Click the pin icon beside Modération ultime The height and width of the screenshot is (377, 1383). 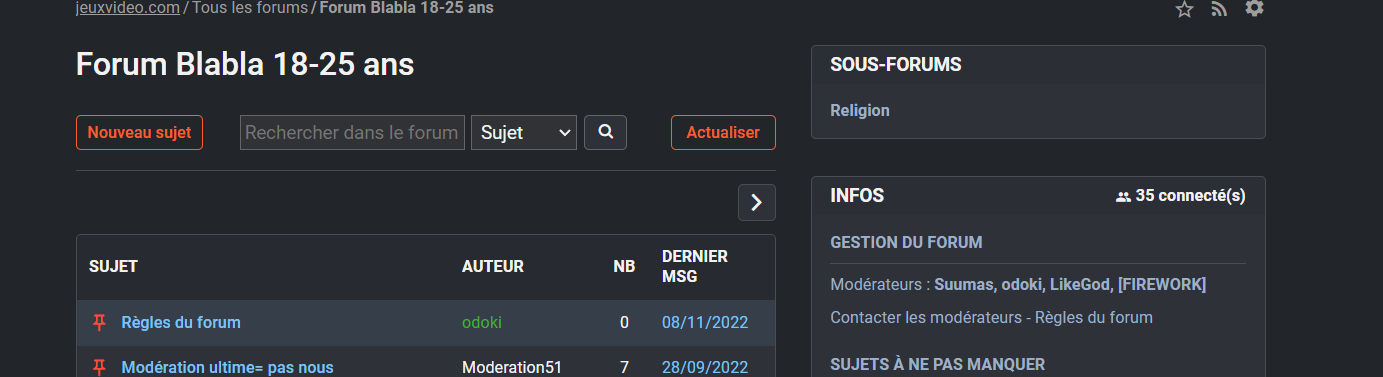[x=99, y=367]
